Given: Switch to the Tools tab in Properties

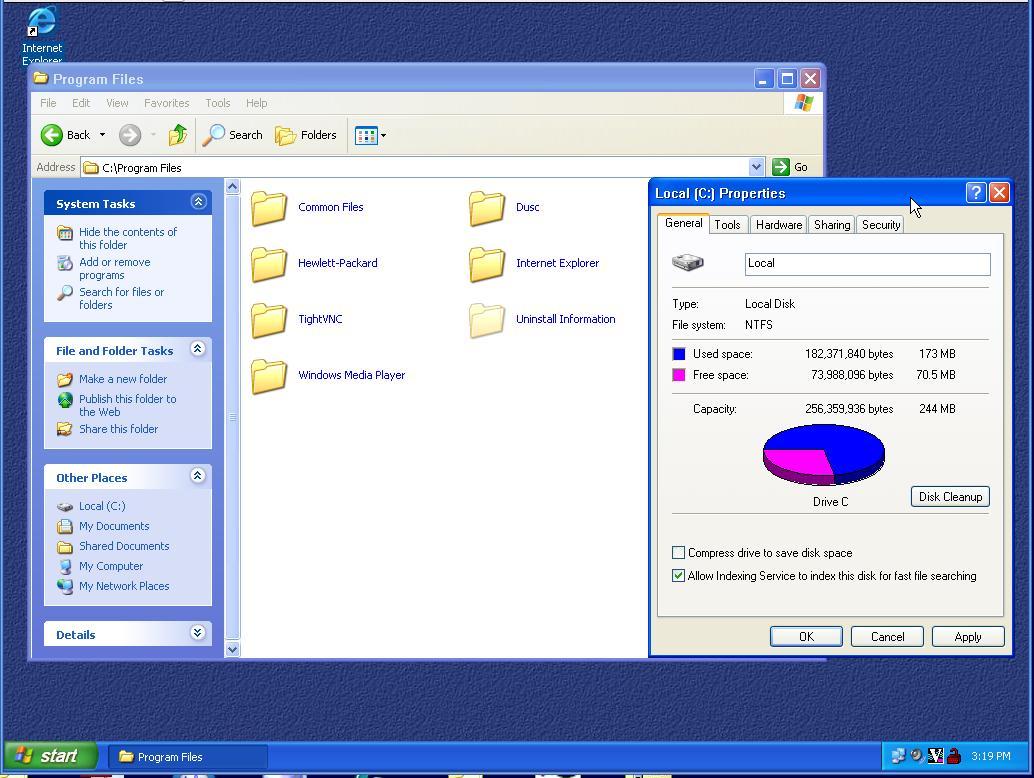Looking at the screenshot, I should [727, 225].
